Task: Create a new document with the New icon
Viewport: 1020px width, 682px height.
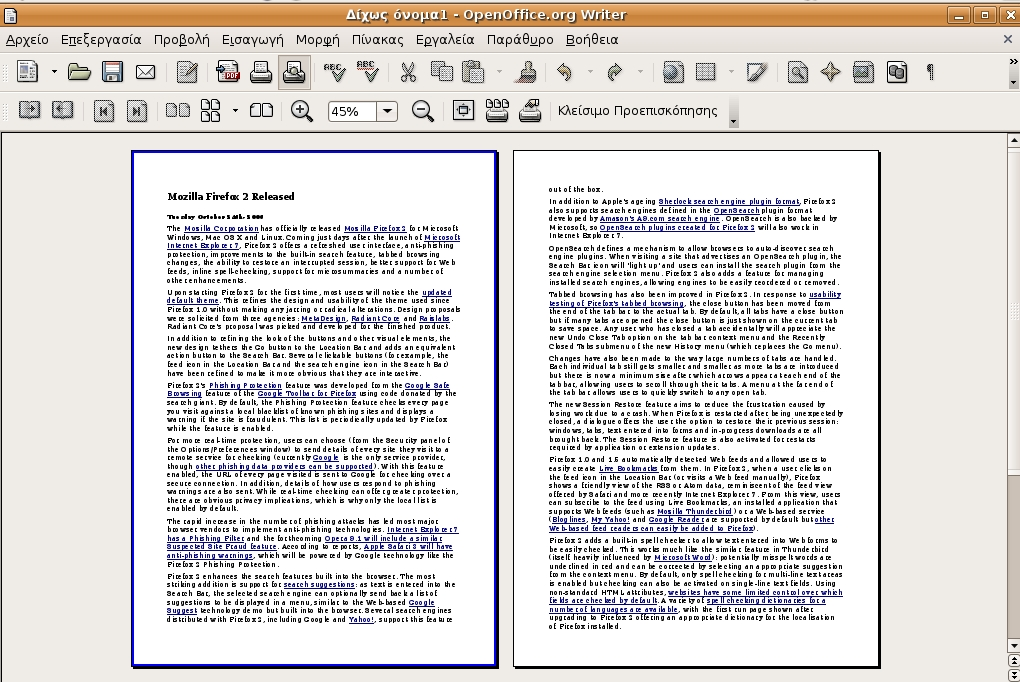Action: tap(27, 72)
